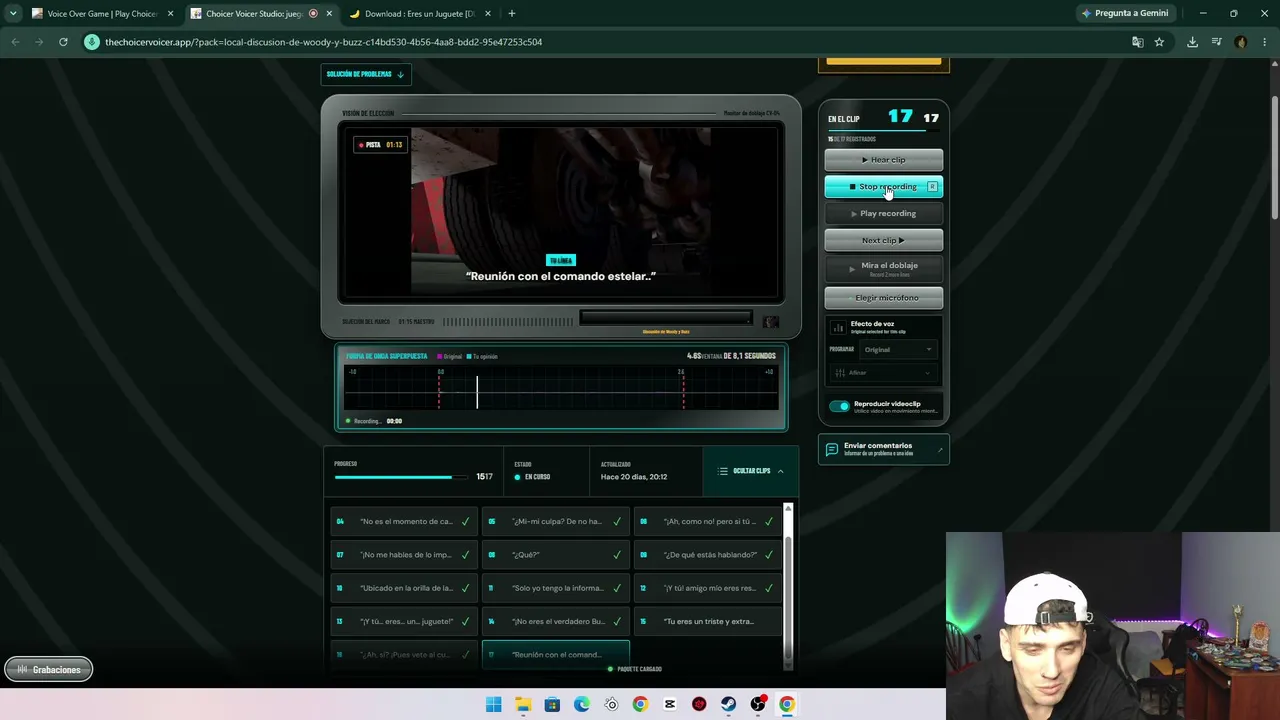
Task: Select clip 10 "Ubicado en la orilla de la..."
Action: coord(404,588)
